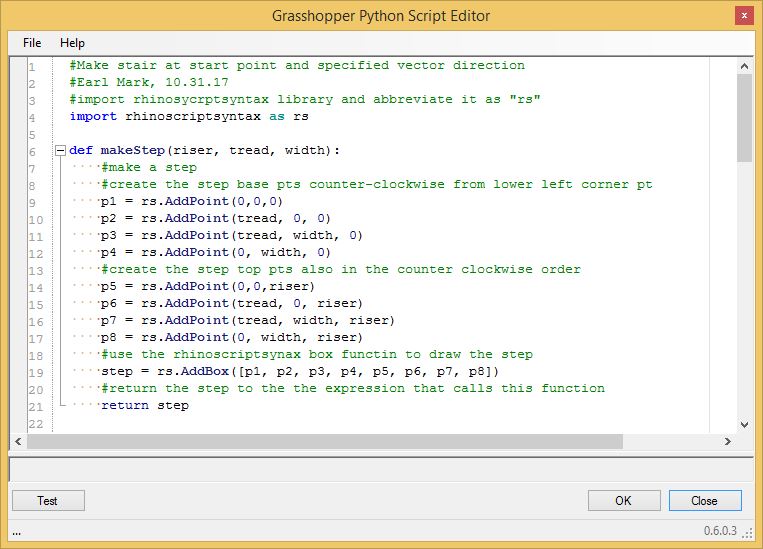Click the "def makeStep(riser, tread, width):" line
Viewport: 763px width, 549px height.
(x=204, y=150)
